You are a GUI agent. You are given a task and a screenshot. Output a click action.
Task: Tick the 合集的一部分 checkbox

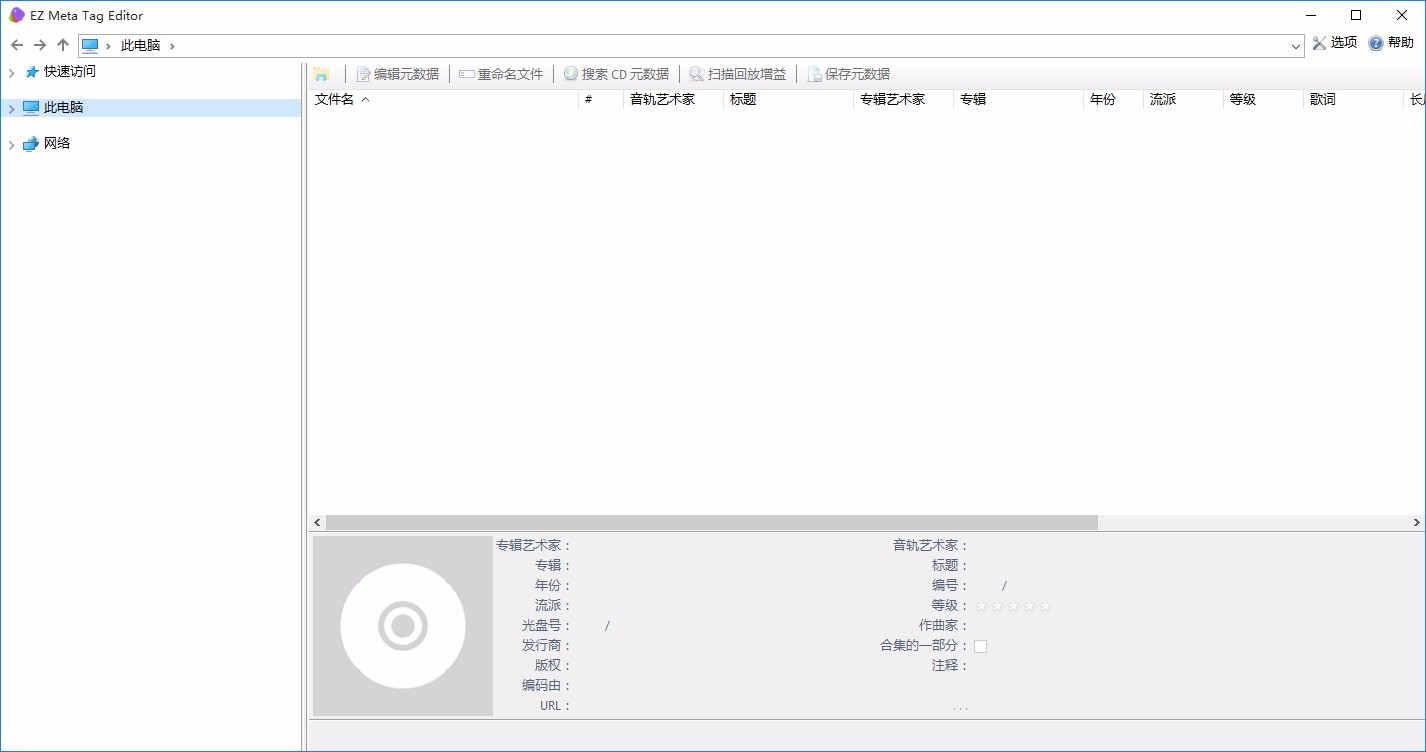(981, 646)
